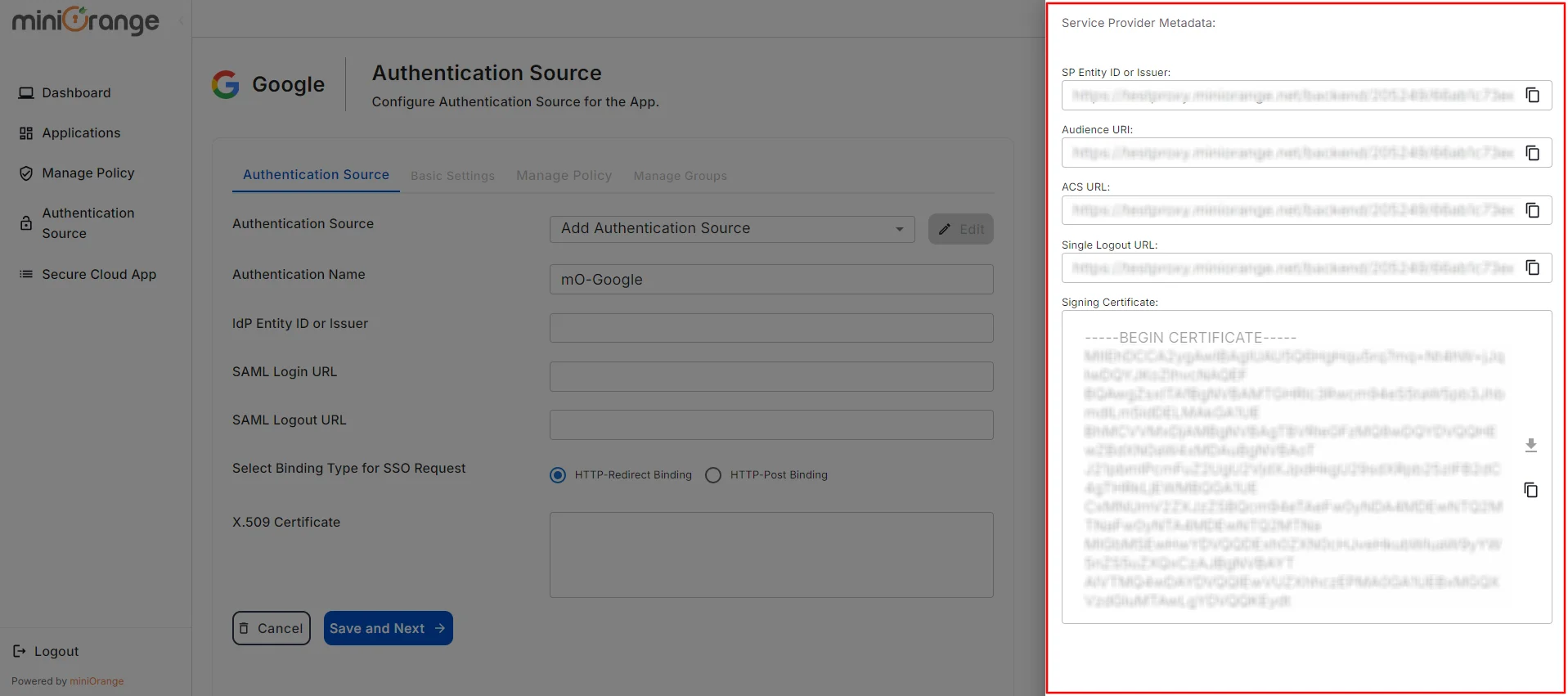Viewport: 1568px width, 696px height.
Task: Click the miniOrange logo
Action: 86,21
